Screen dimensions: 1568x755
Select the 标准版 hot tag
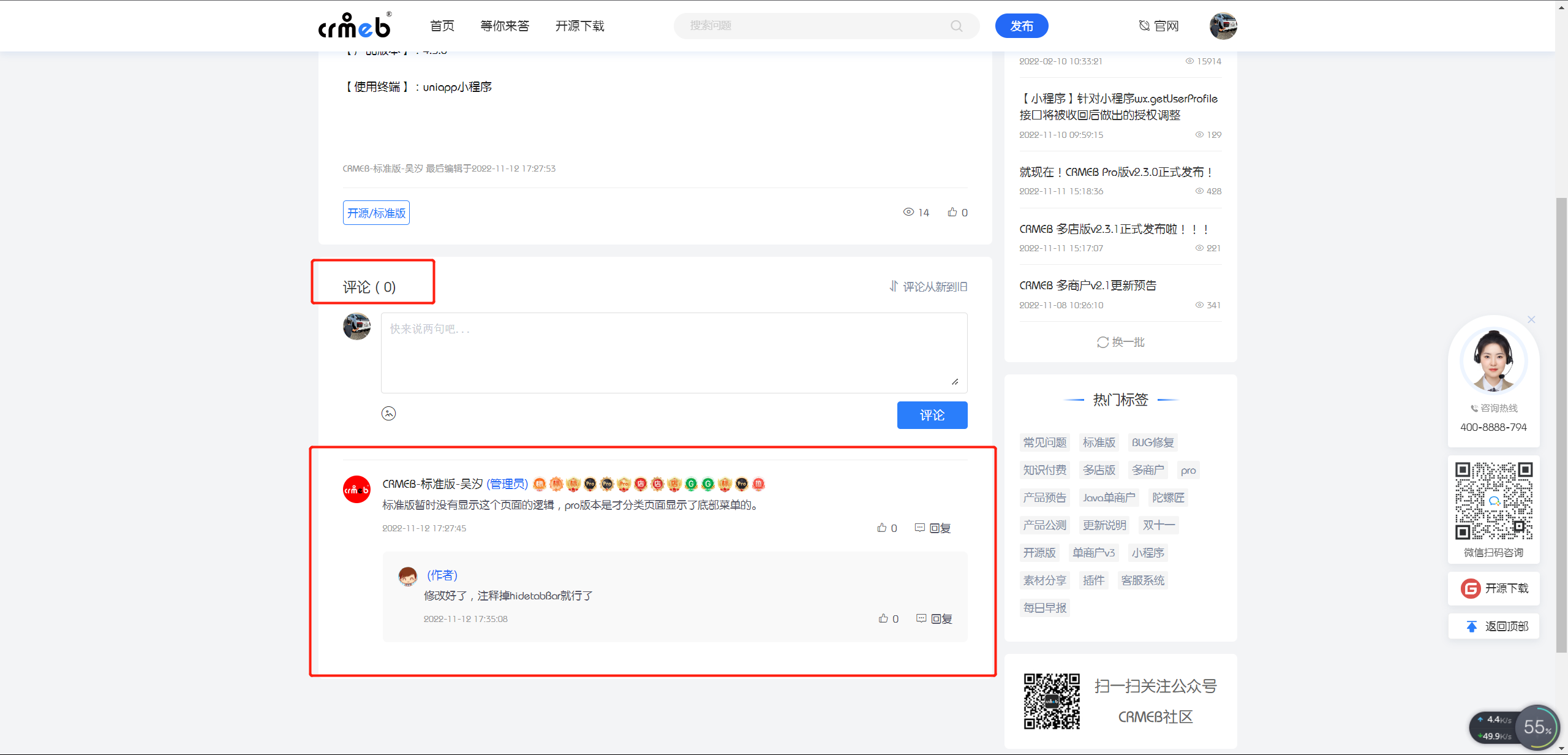(1099, 442)
